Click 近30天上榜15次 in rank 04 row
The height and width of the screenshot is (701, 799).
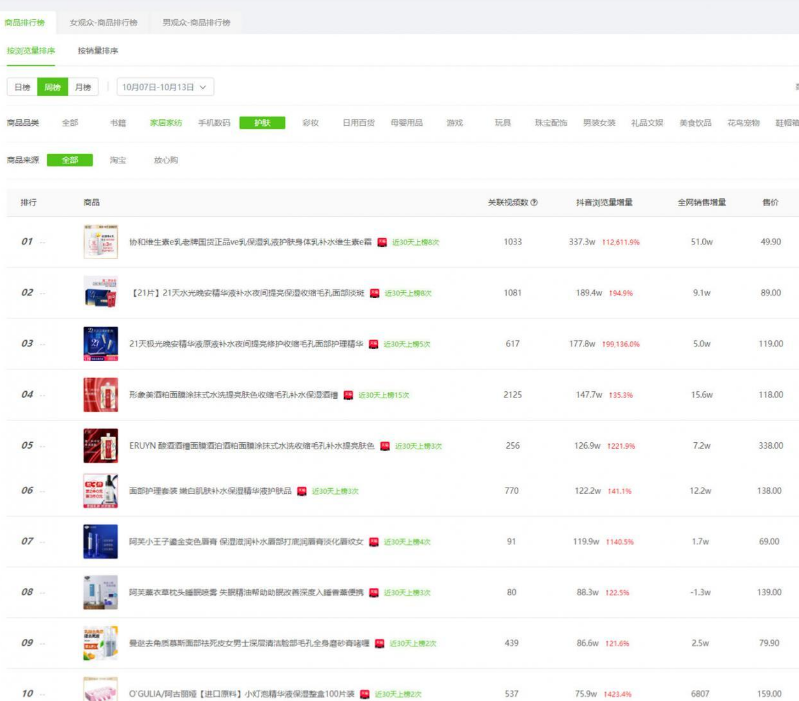(384, 395)
